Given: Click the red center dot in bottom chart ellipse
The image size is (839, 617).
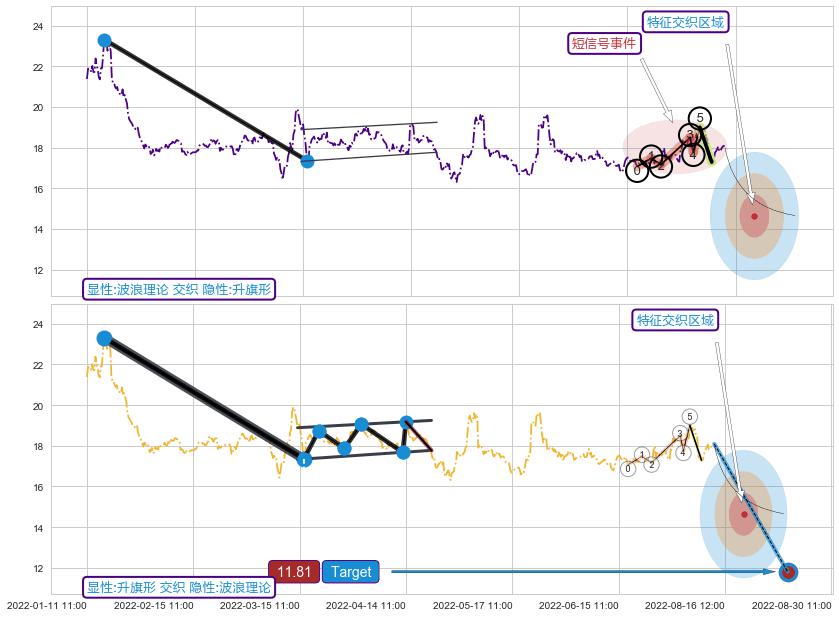Looking at the screenshot, I should (744, 514).
